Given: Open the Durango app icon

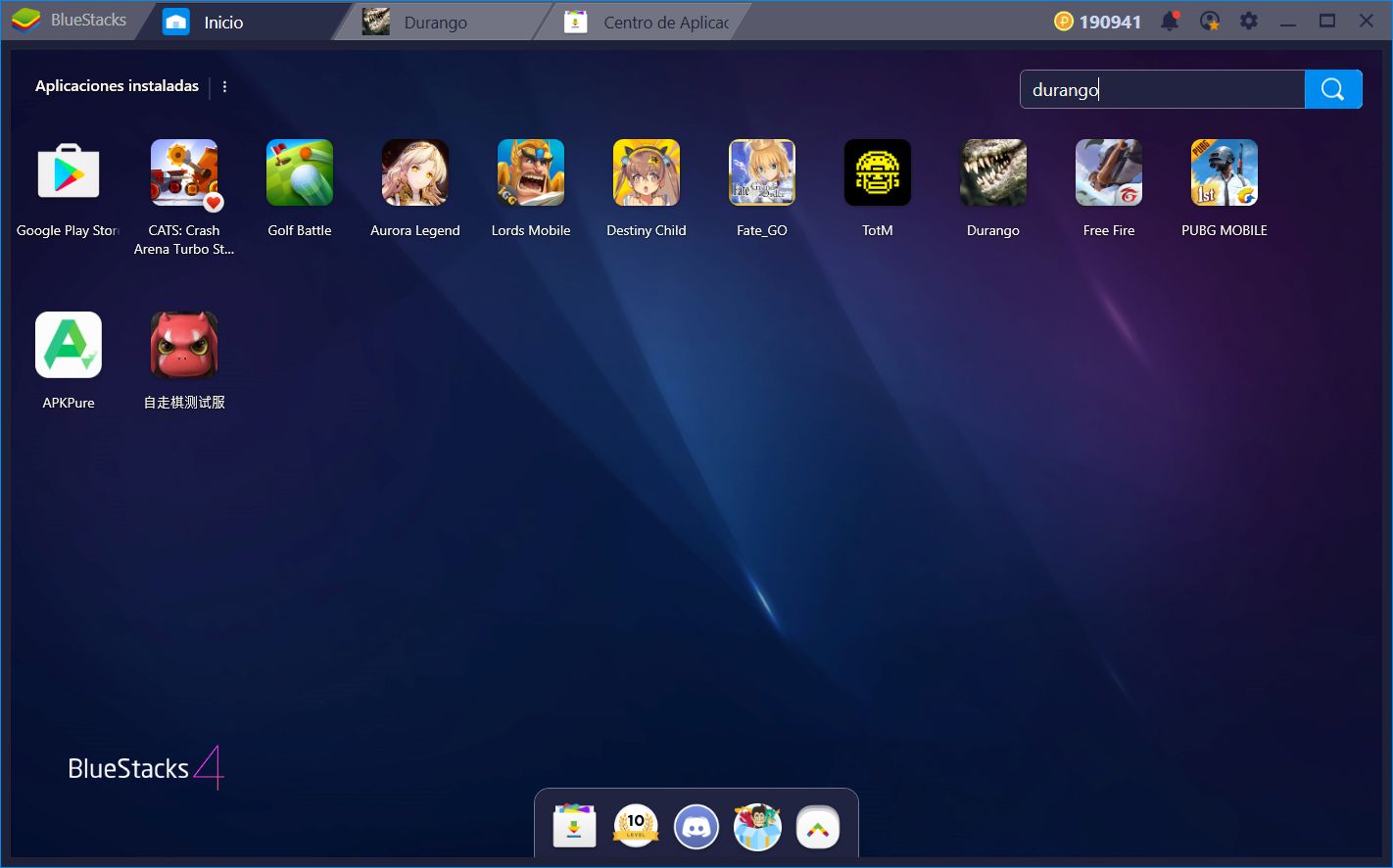Looking at the screenshot, I should pyautogui.click(x=993, y=172).
